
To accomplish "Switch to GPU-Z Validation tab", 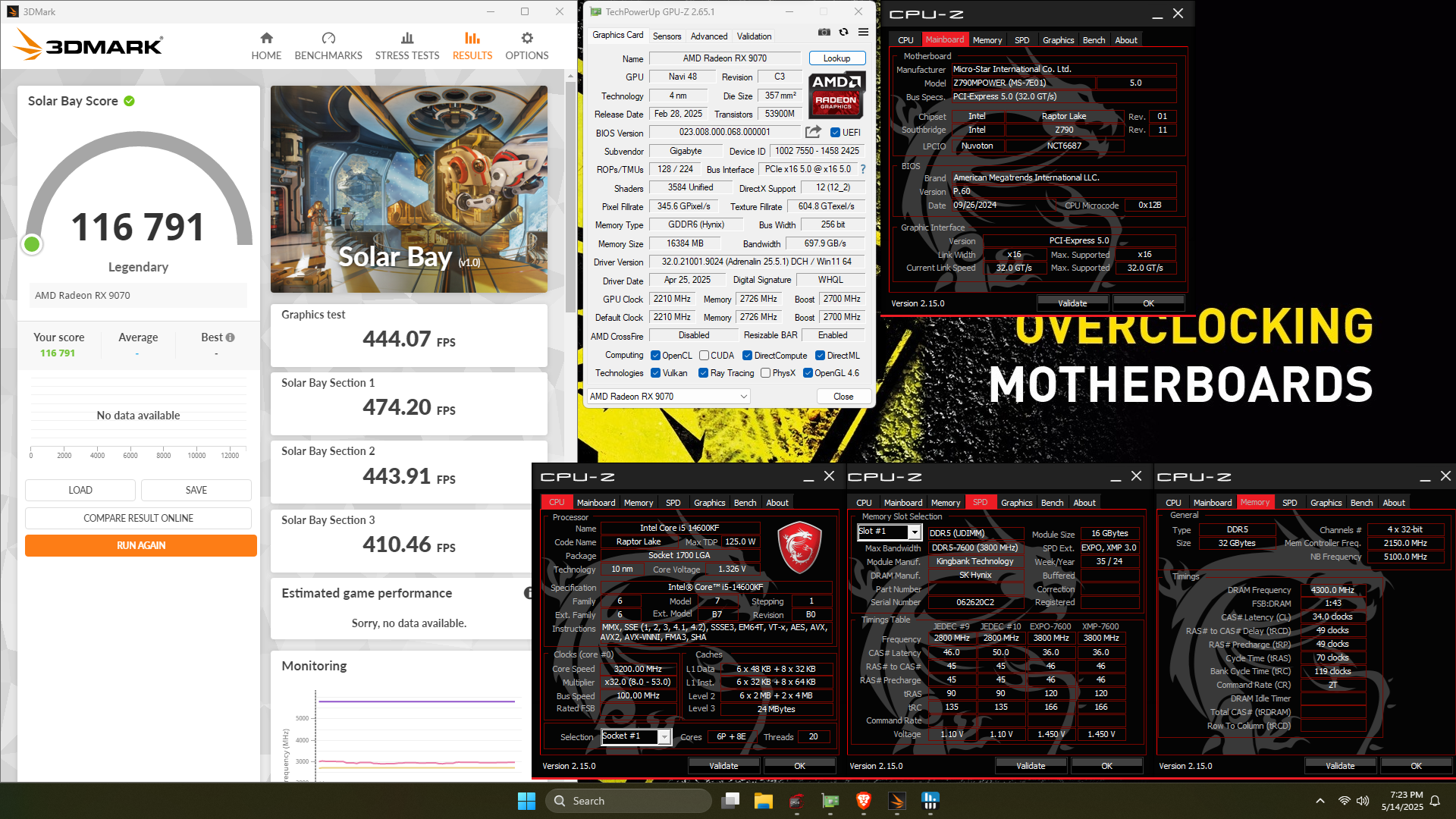I will pos(754,36).
